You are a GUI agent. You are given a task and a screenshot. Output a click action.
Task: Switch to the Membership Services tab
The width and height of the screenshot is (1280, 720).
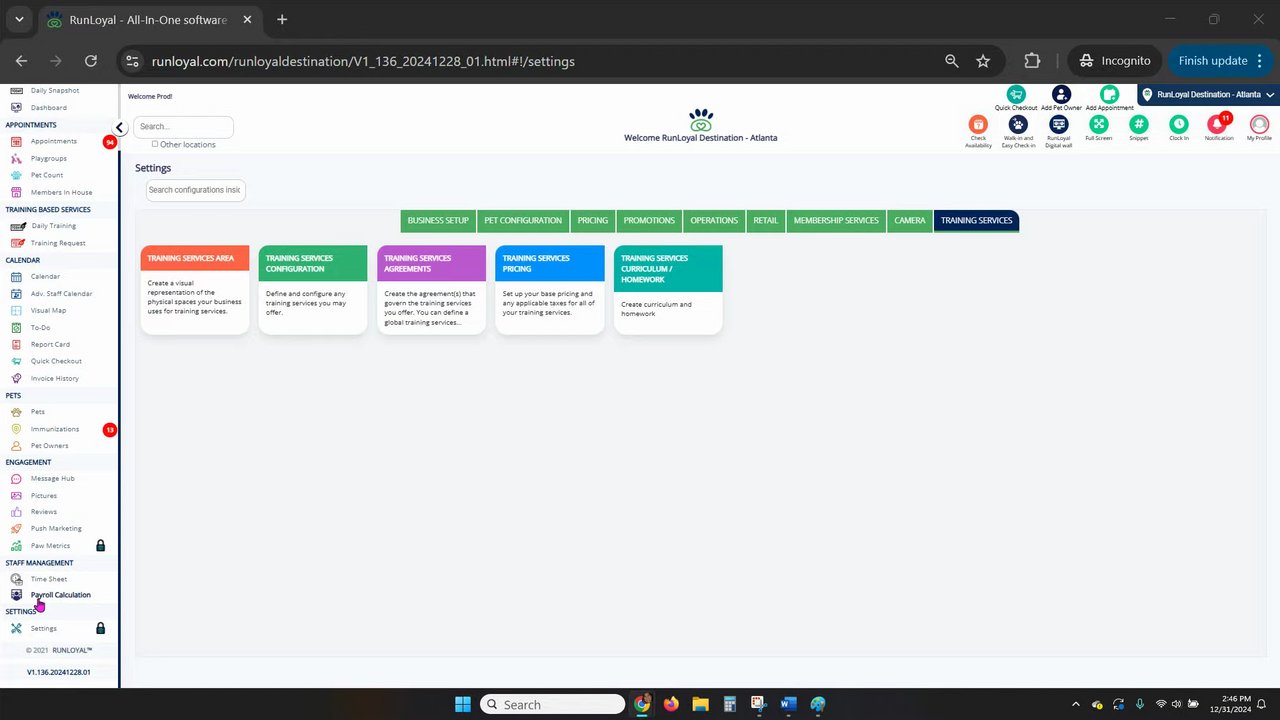coord(836,220)
